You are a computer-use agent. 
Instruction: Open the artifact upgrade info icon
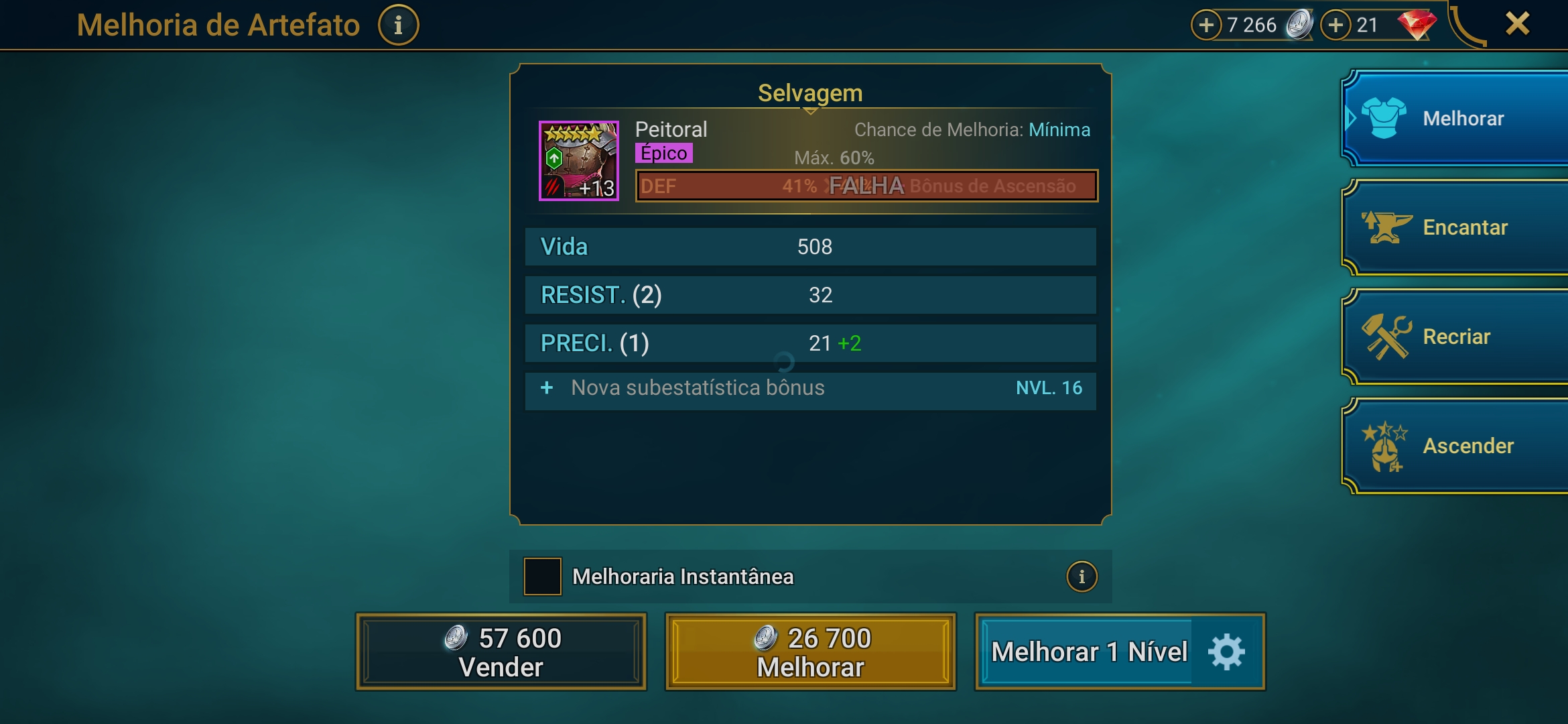click(x=398, y=25)
